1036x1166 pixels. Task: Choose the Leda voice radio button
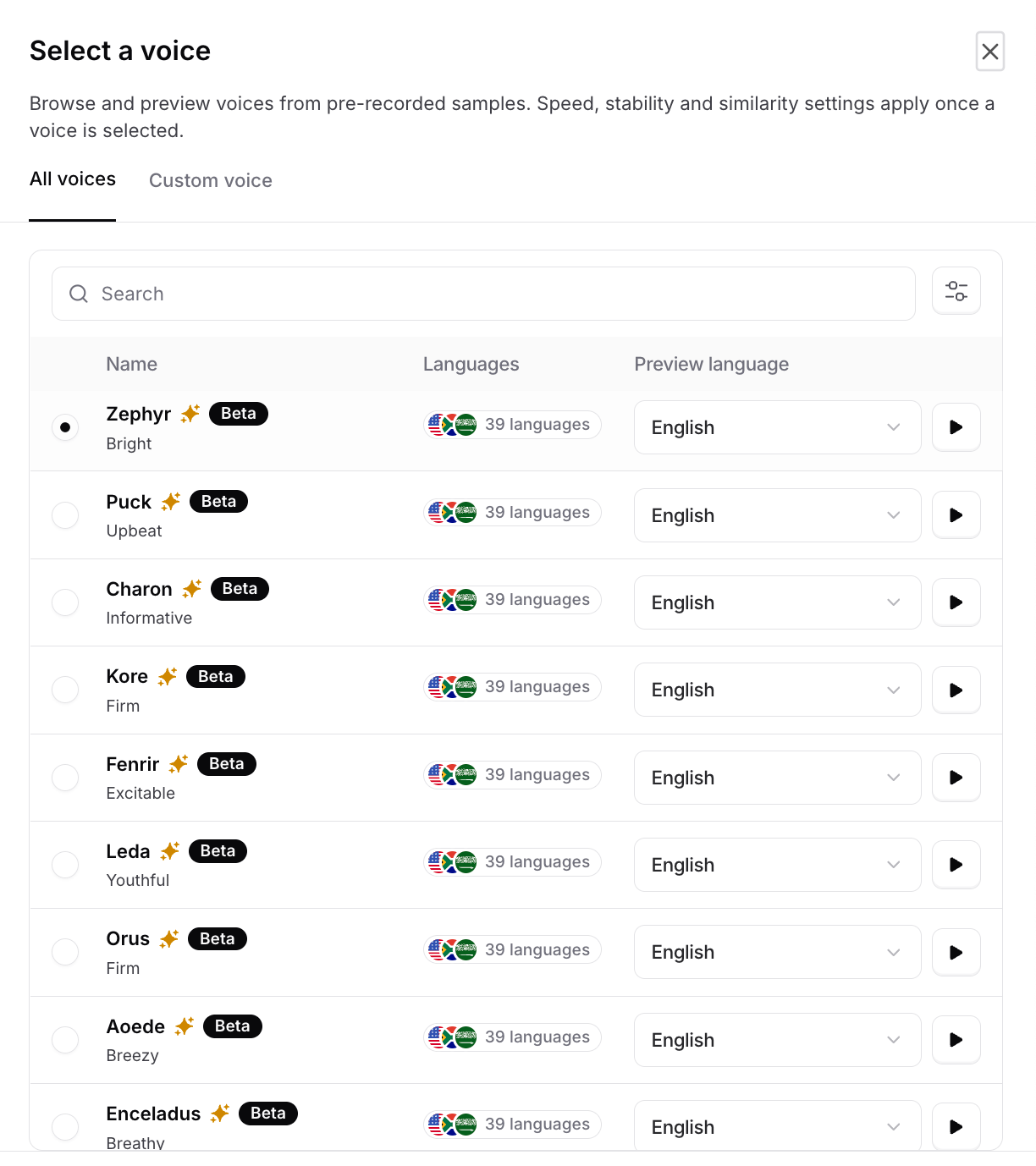pyautogui.click(x=65, y=865)
